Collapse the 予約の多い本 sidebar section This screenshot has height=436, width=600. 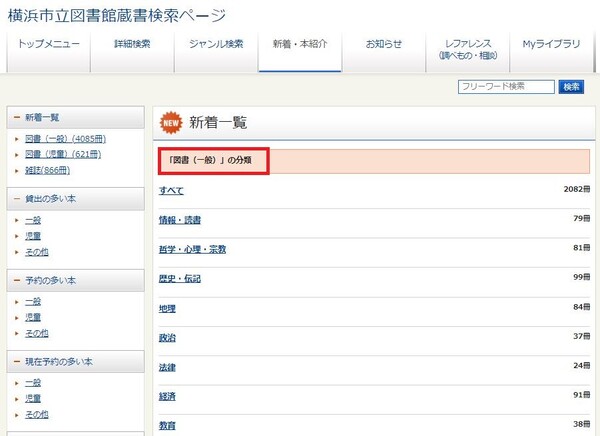tap(17, 280)
